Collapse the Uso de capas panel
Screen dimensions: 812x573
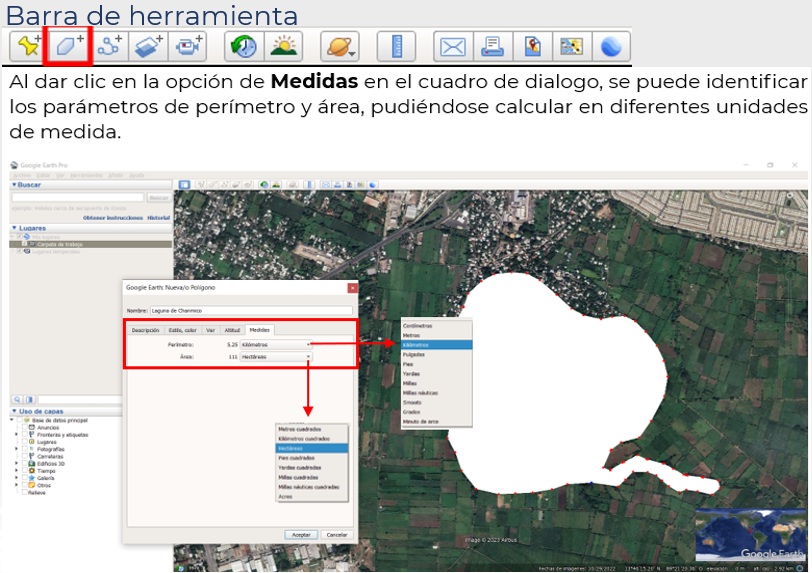tap(14, 412)
